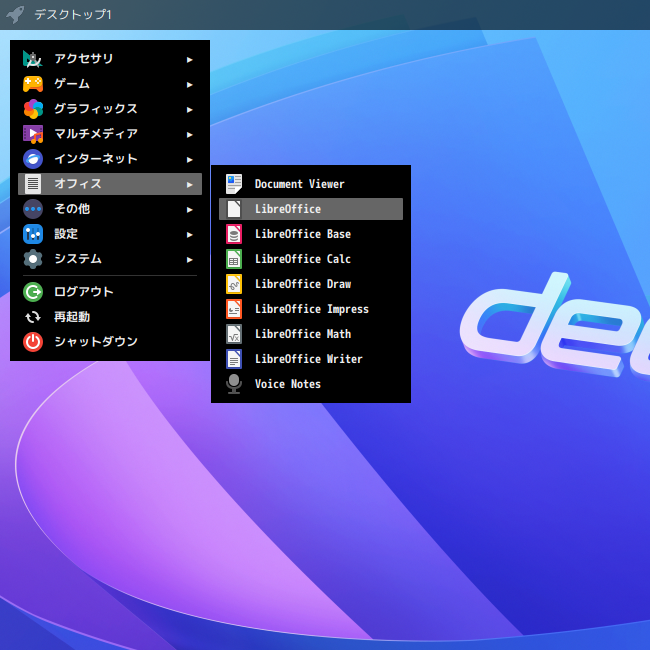Click the LibreOffice Impress icon
The height and width of the screenshot is (650, 650).
point(234,309)
